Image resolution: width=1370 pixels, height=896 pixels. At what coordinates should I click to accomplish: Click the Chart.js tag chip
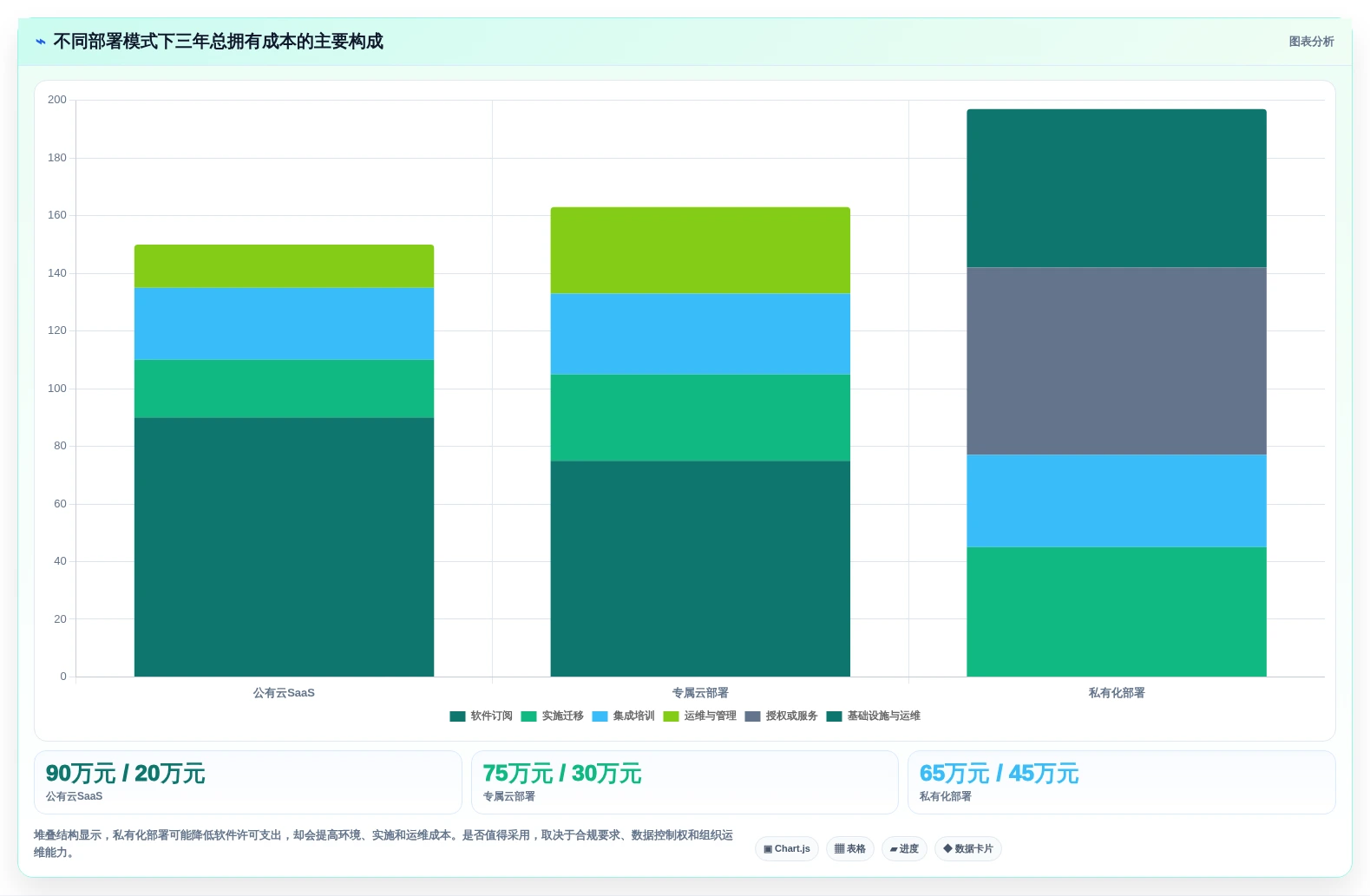pyautogui.click(x=787, y=848)
